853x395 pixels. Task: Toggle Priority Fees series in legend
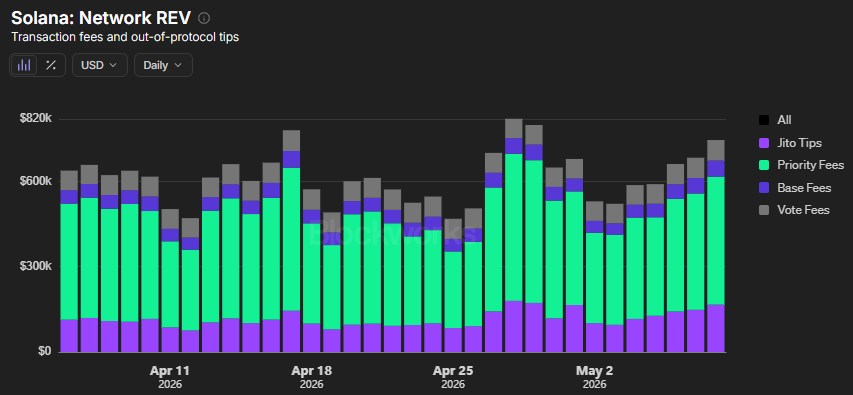coord(801,165)
